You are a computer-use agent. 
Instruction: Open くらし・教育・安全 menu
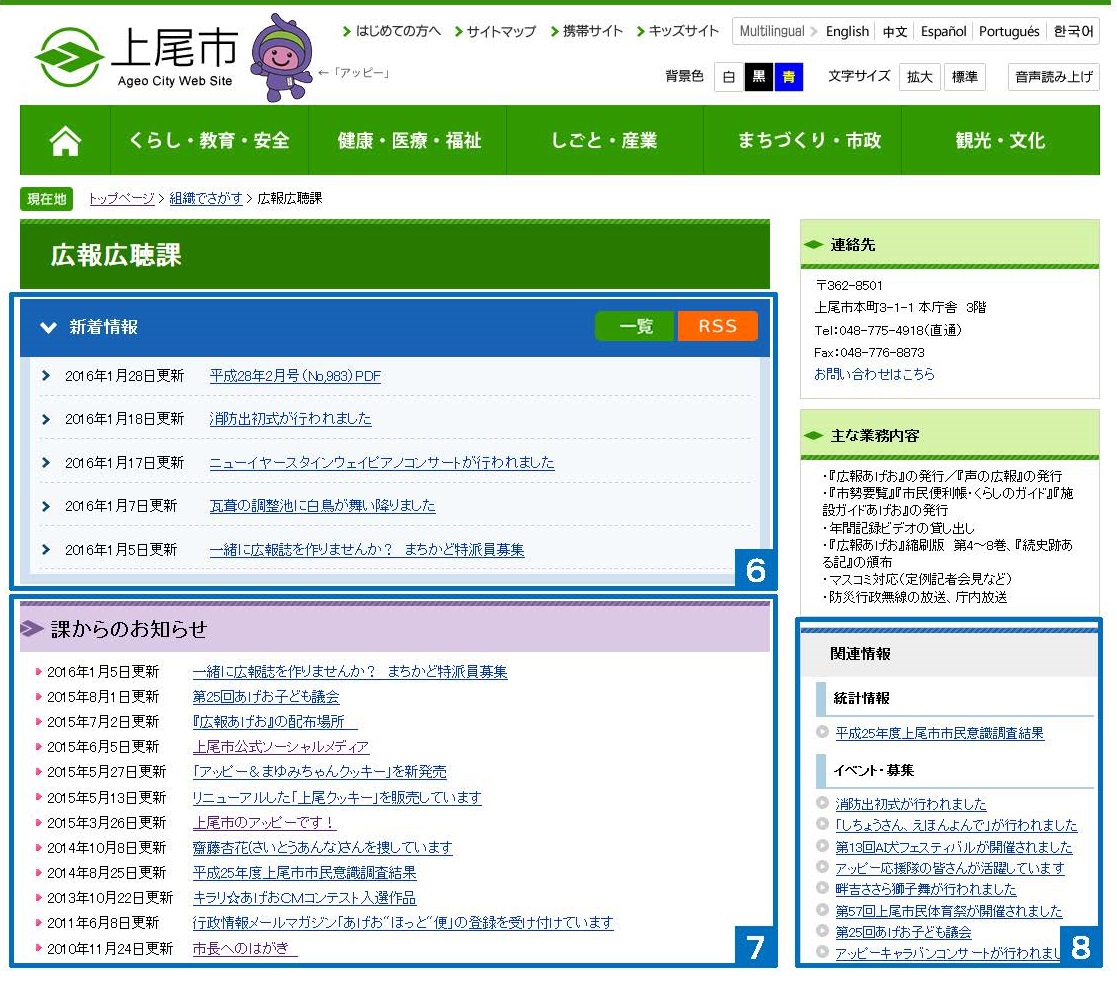pos(209,140)
